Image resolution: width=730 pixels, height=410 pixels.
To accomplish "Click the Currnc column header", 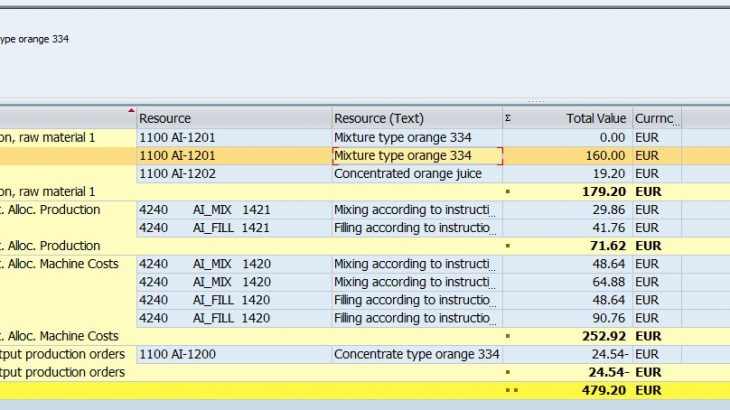I will tap(656, 118).
